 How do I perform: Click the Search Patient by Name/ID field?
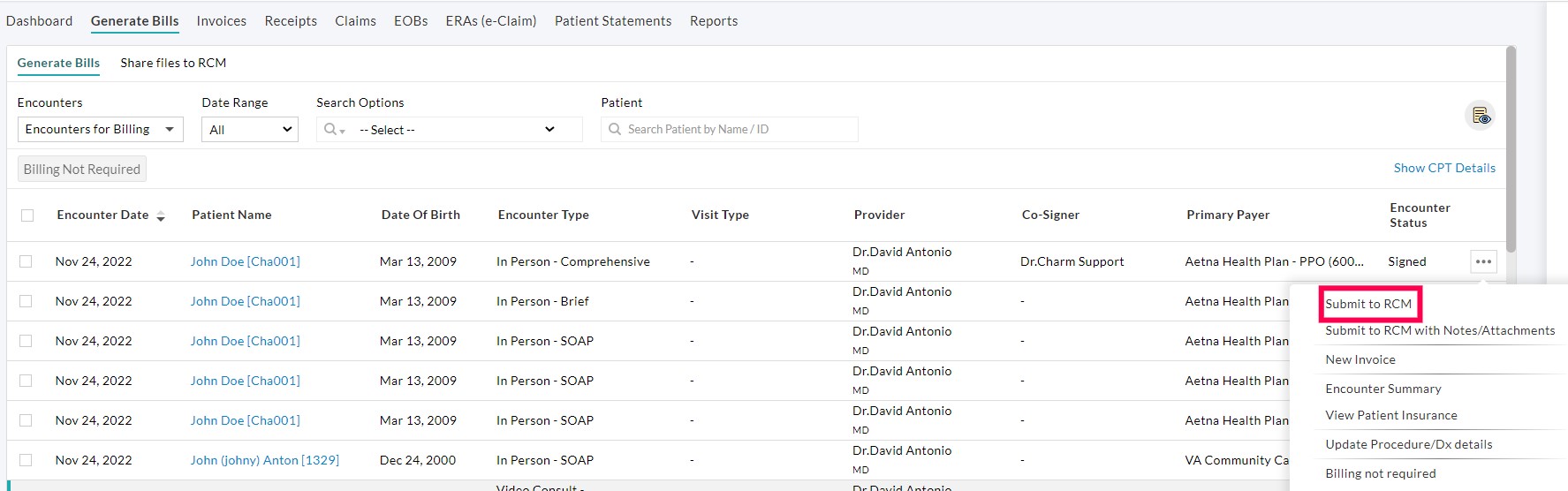738,130
